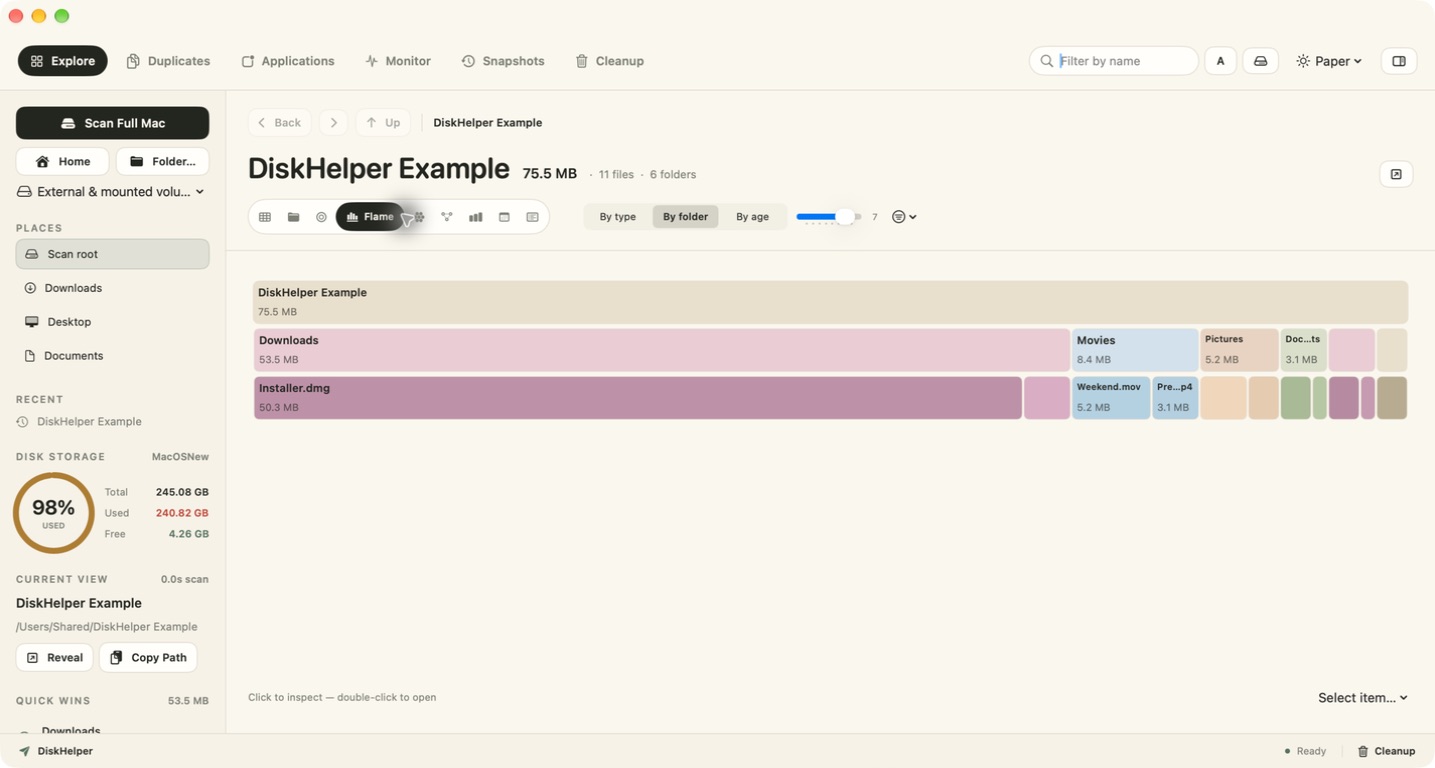Select the Pre...p4 3.1 MB block

1175,398
